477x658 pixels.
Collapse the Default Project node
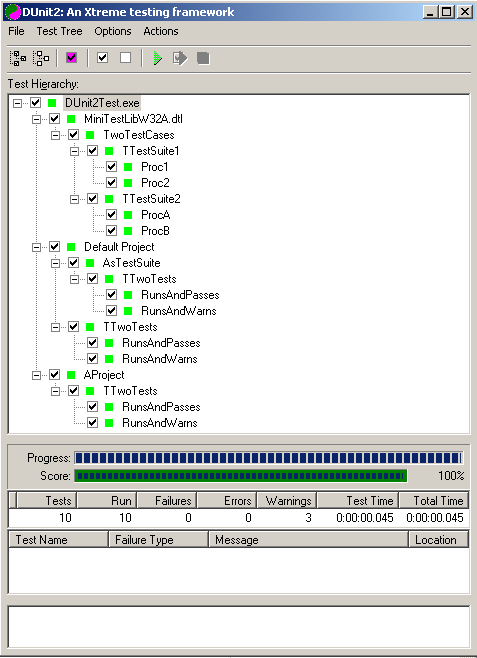pyautogui.click(x=36, y=247)
